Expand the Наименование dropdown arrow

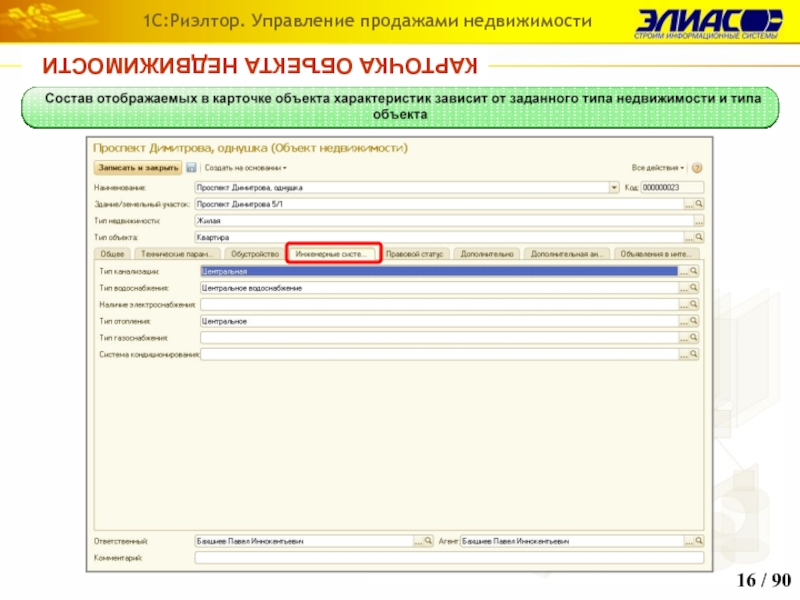point(614,187)
